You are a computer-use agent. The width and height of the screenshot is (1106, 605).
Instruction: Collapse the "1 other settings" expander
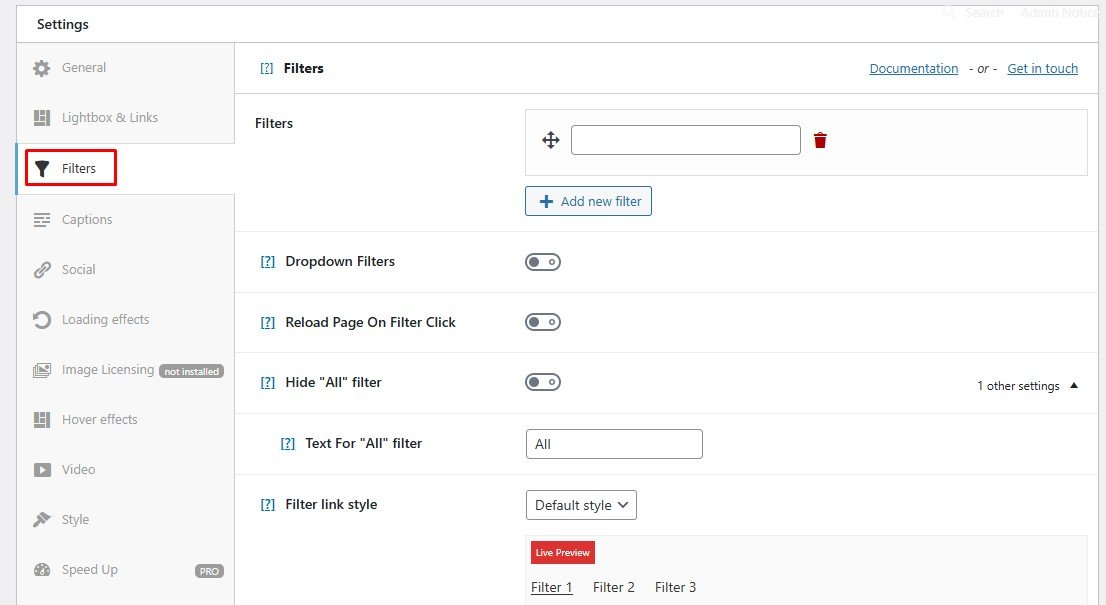click(x=1027, y=386)
